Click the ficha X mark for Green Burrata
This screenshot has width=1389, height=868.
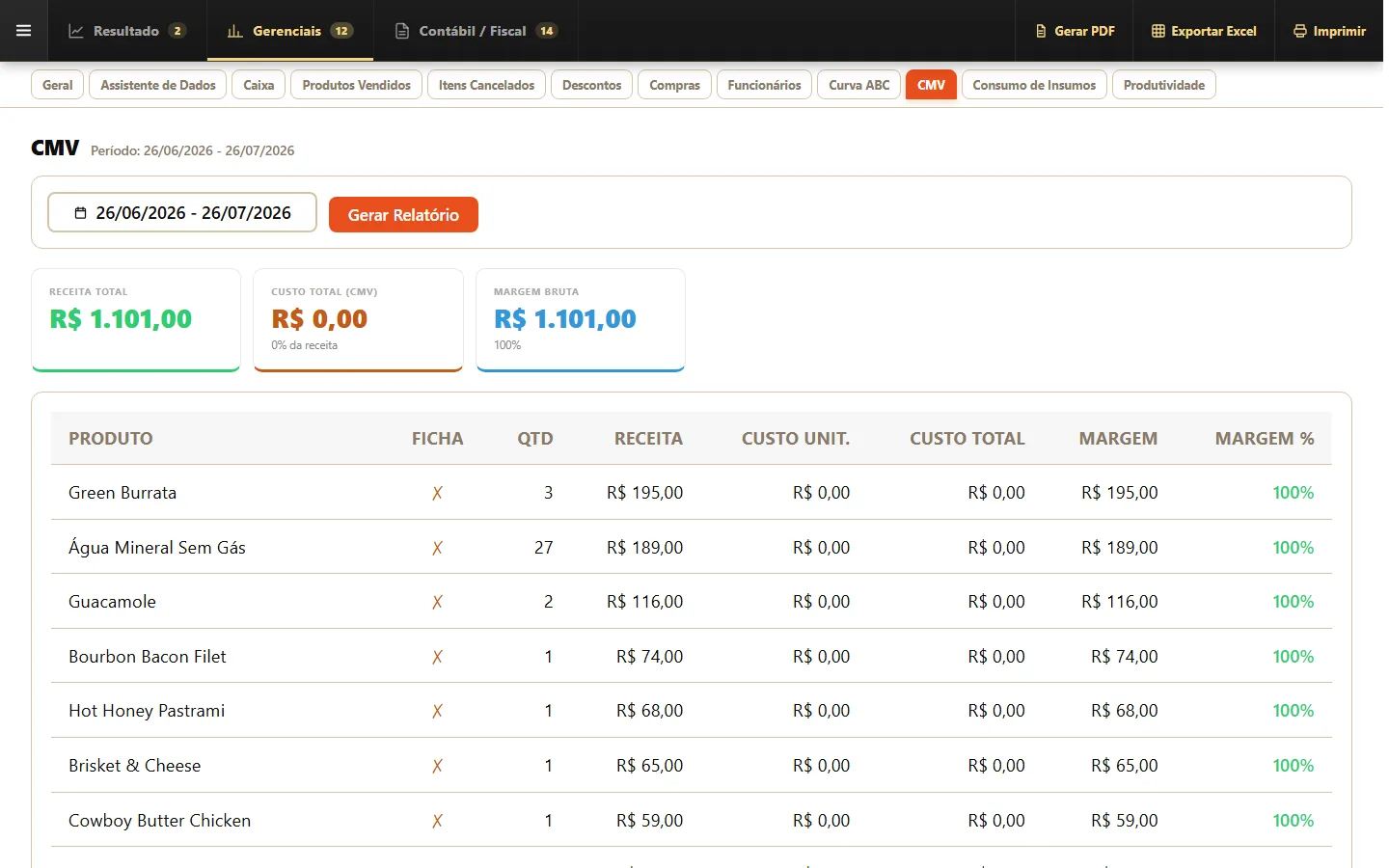coord(437,493)
